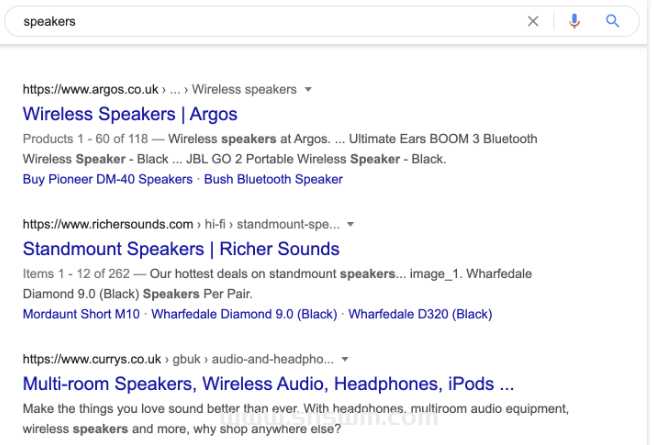Screen dimensions: 657x445
Task: Expand the dropdown arrow next to Argos URL
Action: click(308, 90)
